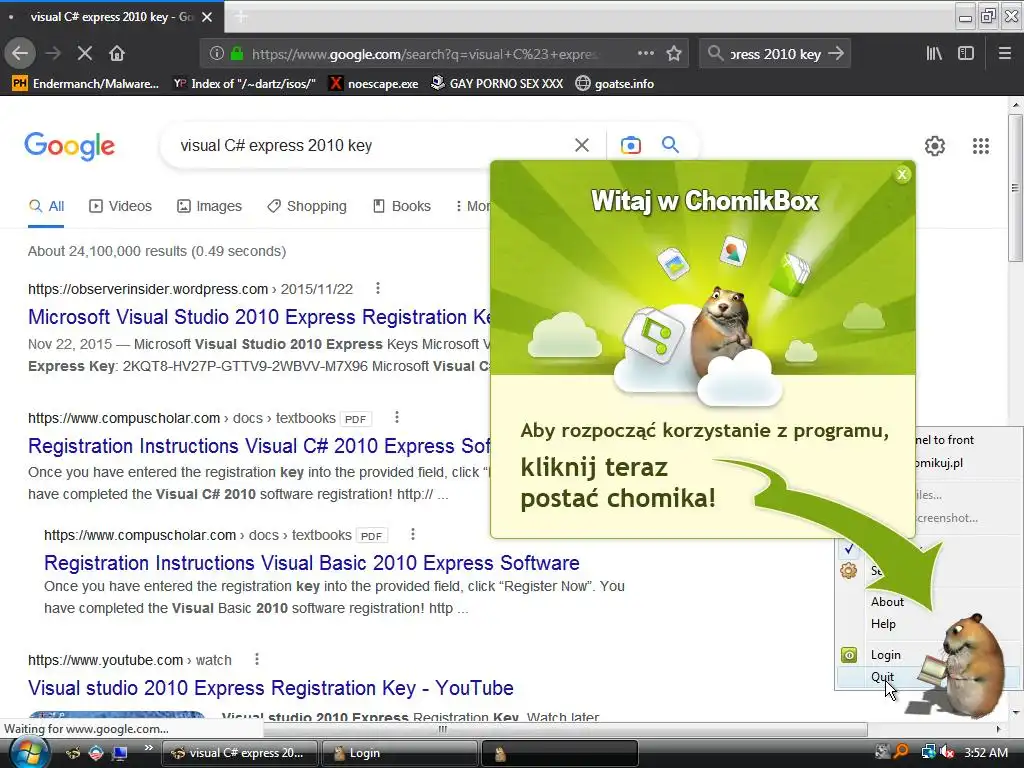Image resolution: width=1024 pixels, height=768 pixels.
Task: Open the Firefox home page icon
Action: coord(117,54)
